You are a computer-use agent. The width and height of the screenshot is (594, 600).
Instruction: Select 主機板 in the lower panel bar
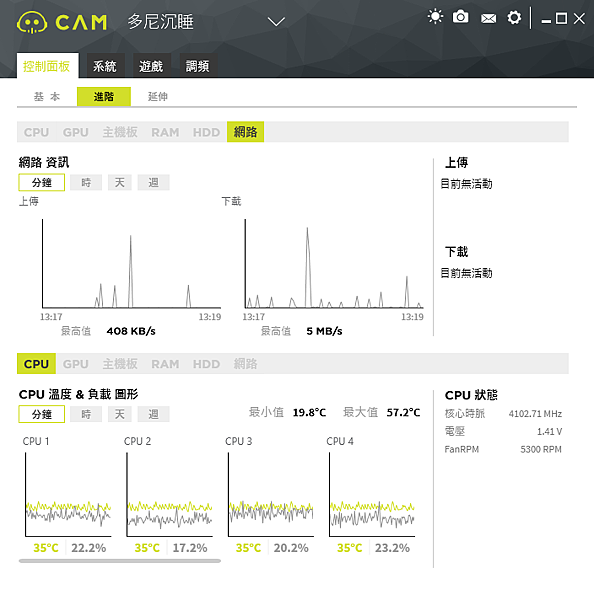click(x=120, y=364)
